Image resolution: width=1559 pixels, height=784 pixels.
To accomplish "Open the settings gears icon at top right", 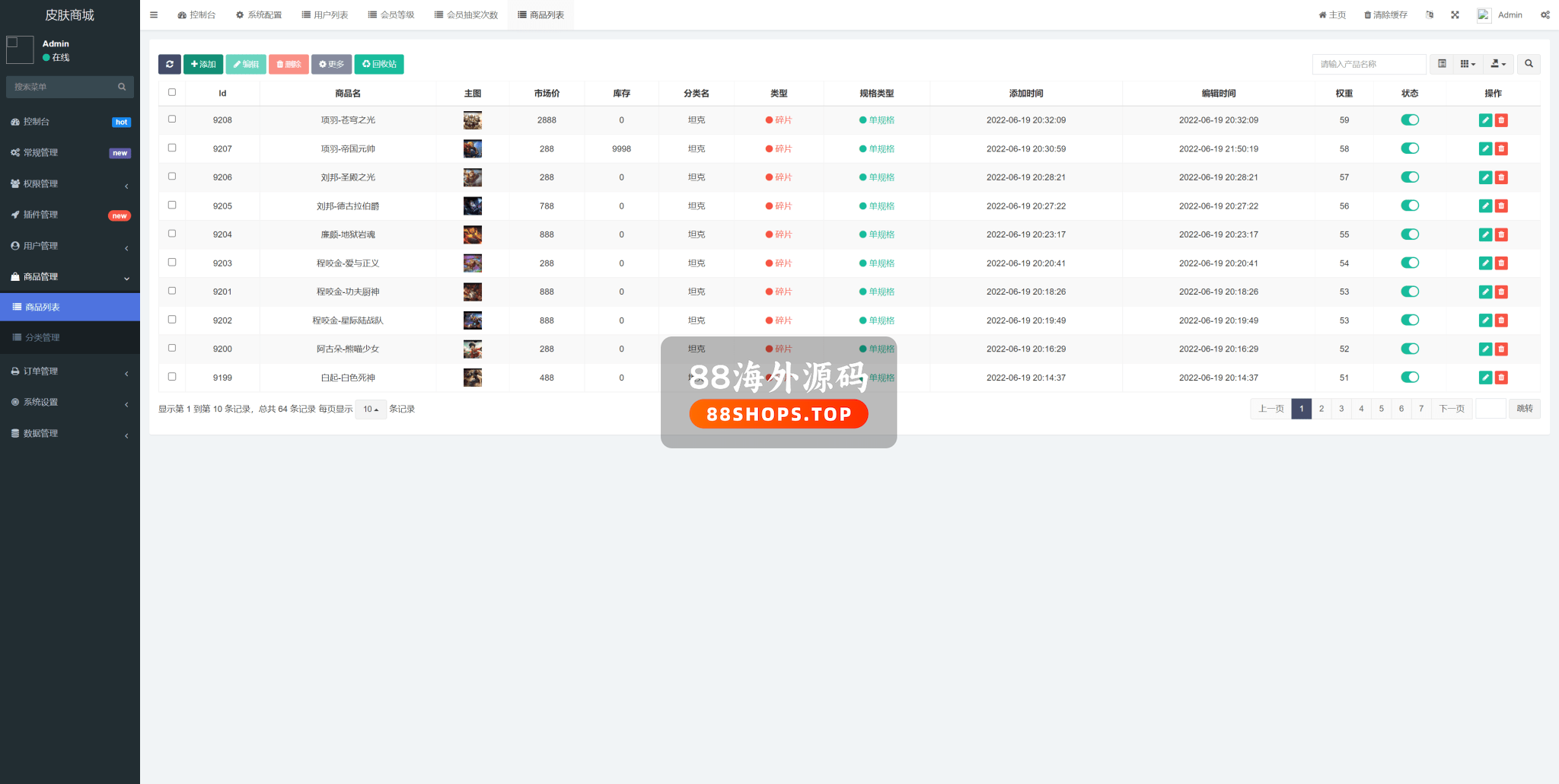I will click(1545, 15).
